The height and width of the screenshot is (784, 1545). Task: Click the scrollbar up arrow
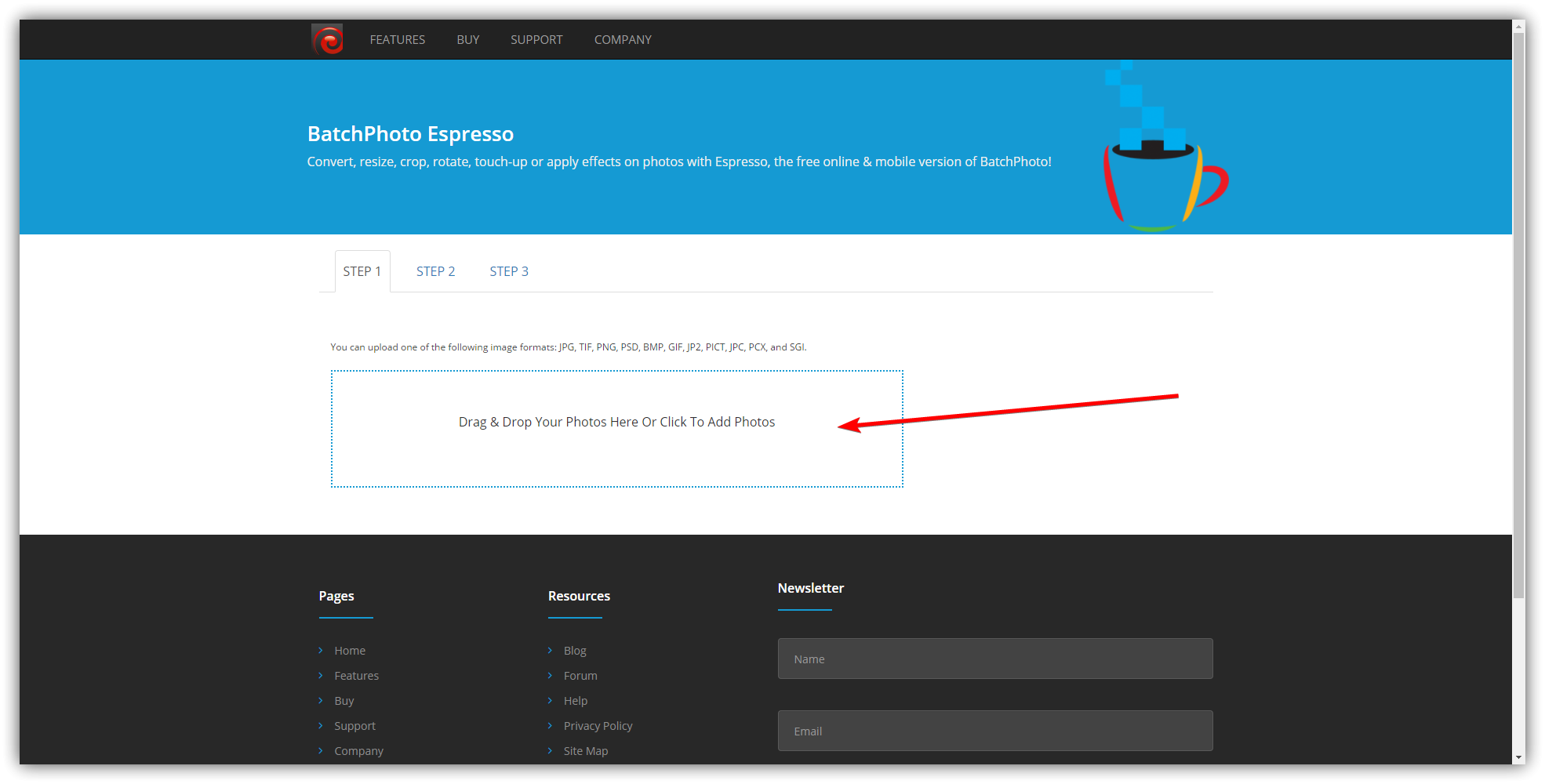coord(1518,25)
